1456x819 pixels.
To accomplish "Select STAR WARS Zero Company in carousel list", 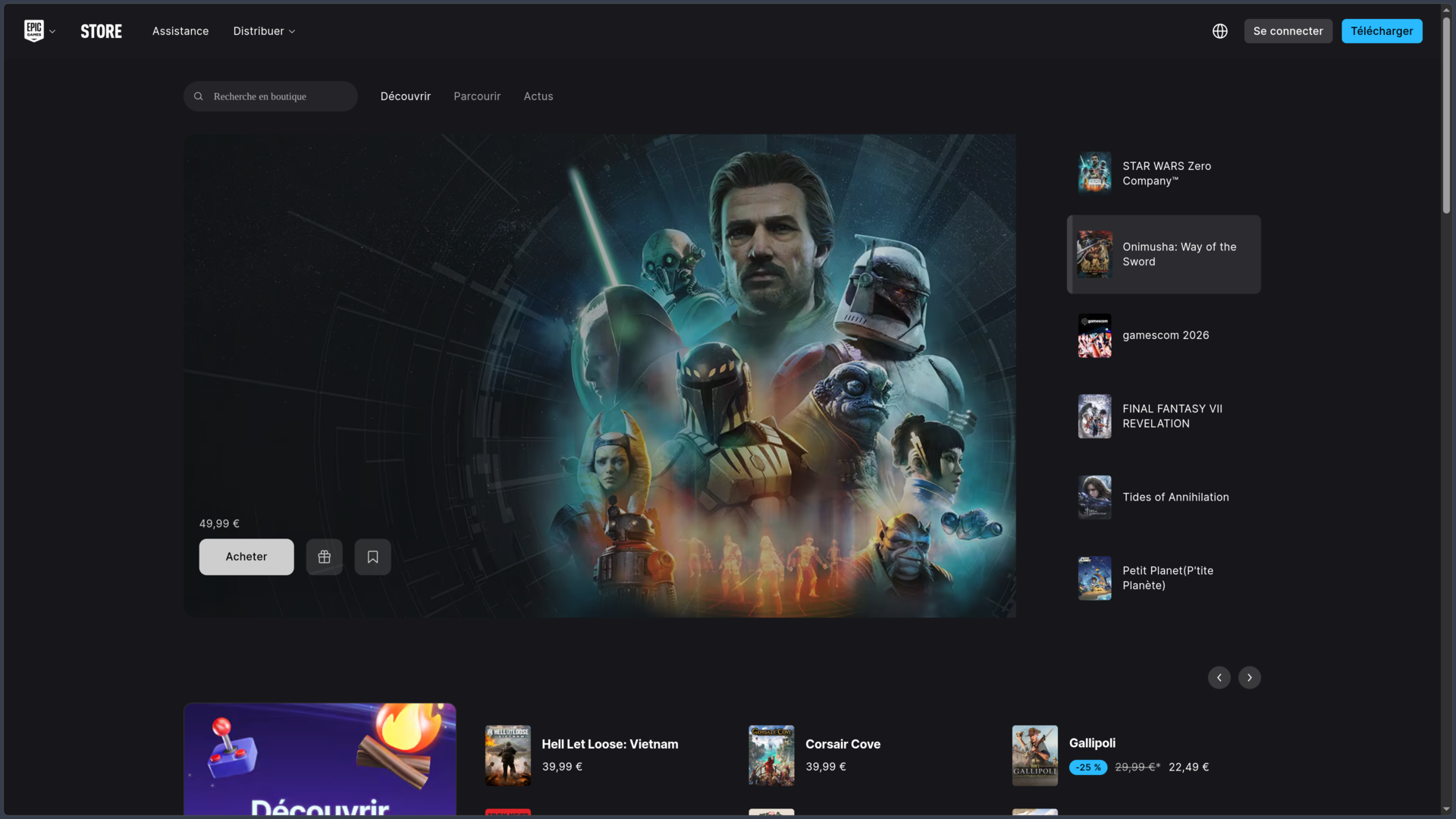I will (1164, 173).
